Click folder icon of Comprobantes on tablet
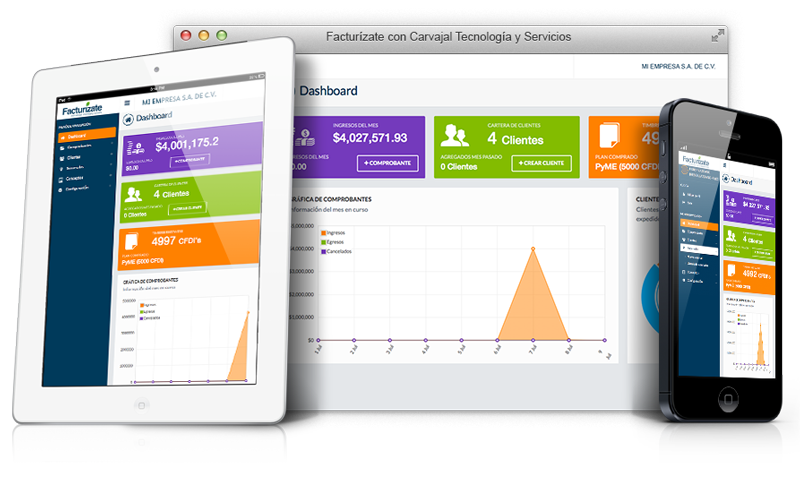Viewport: 800px width, 489px height. click(x=62, y=148)
